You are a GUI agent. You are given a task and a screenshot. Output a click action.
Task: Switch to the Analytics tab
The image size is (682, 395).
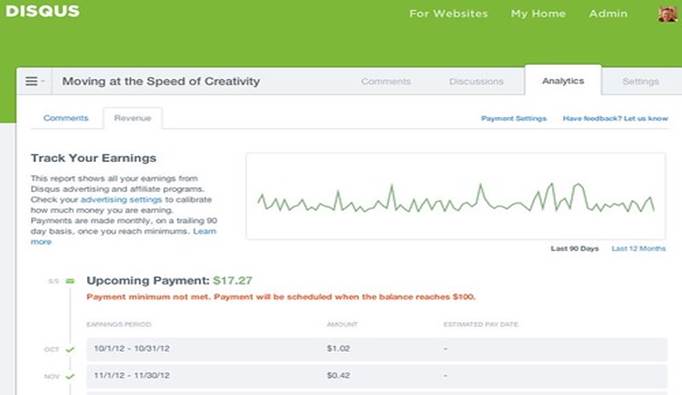(563, 81)
